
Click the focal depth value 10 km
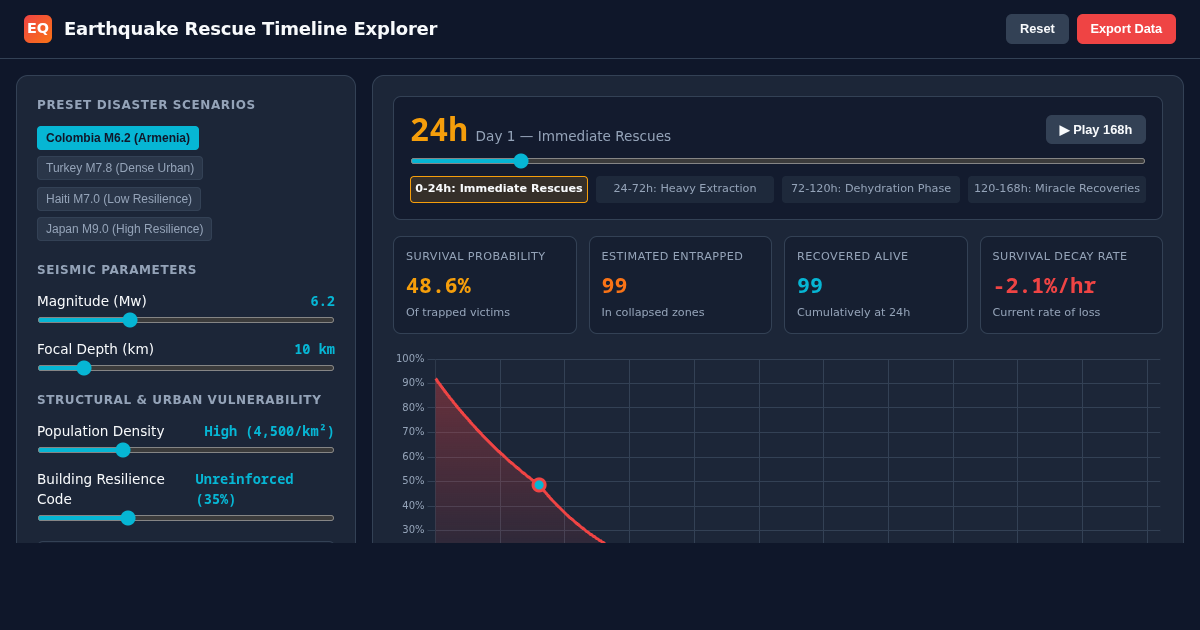(x=314, y=349)
